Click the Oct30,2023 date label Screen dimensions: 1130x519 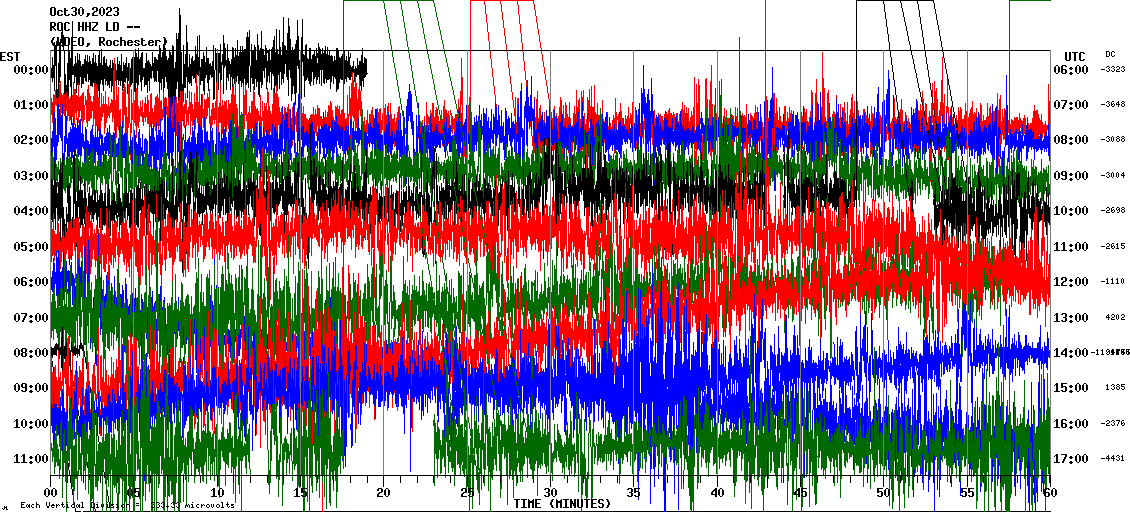(x=86, y=12)
